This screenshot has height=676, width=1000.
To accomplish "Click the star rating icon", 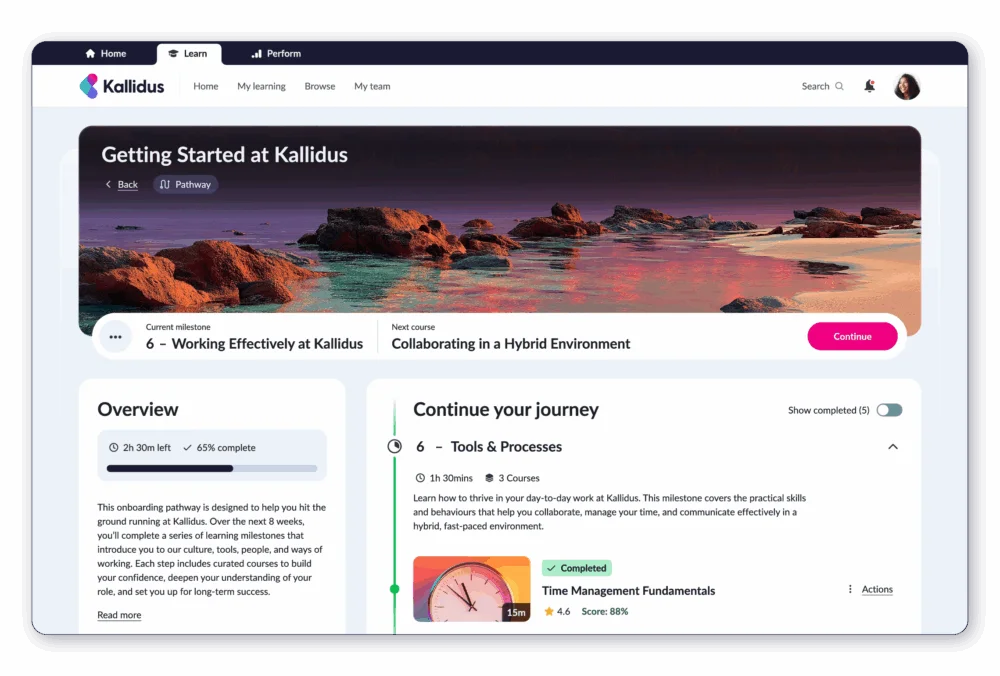I will click(549, 611).
